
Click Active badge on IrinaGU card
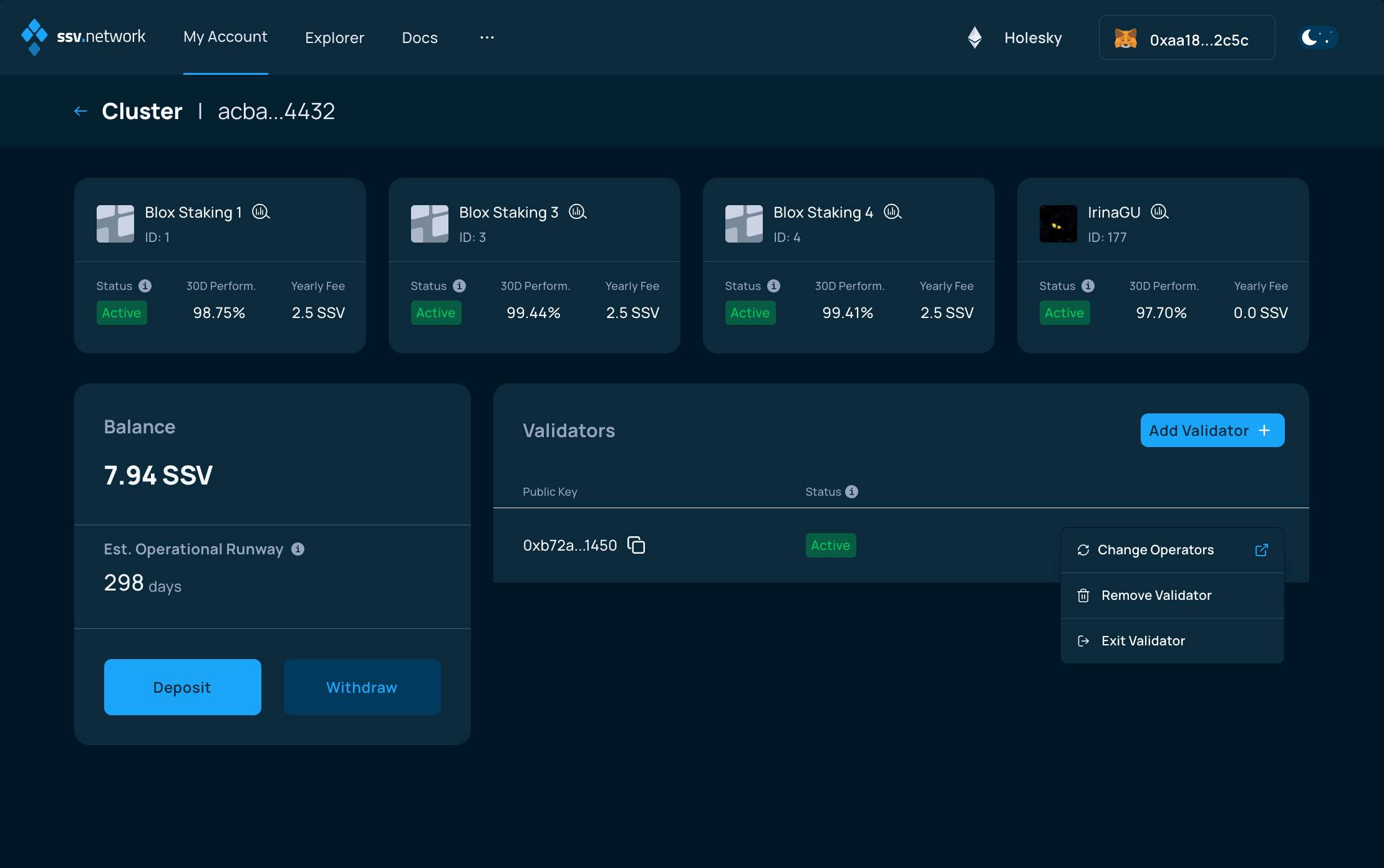[x=1065, y=312]
